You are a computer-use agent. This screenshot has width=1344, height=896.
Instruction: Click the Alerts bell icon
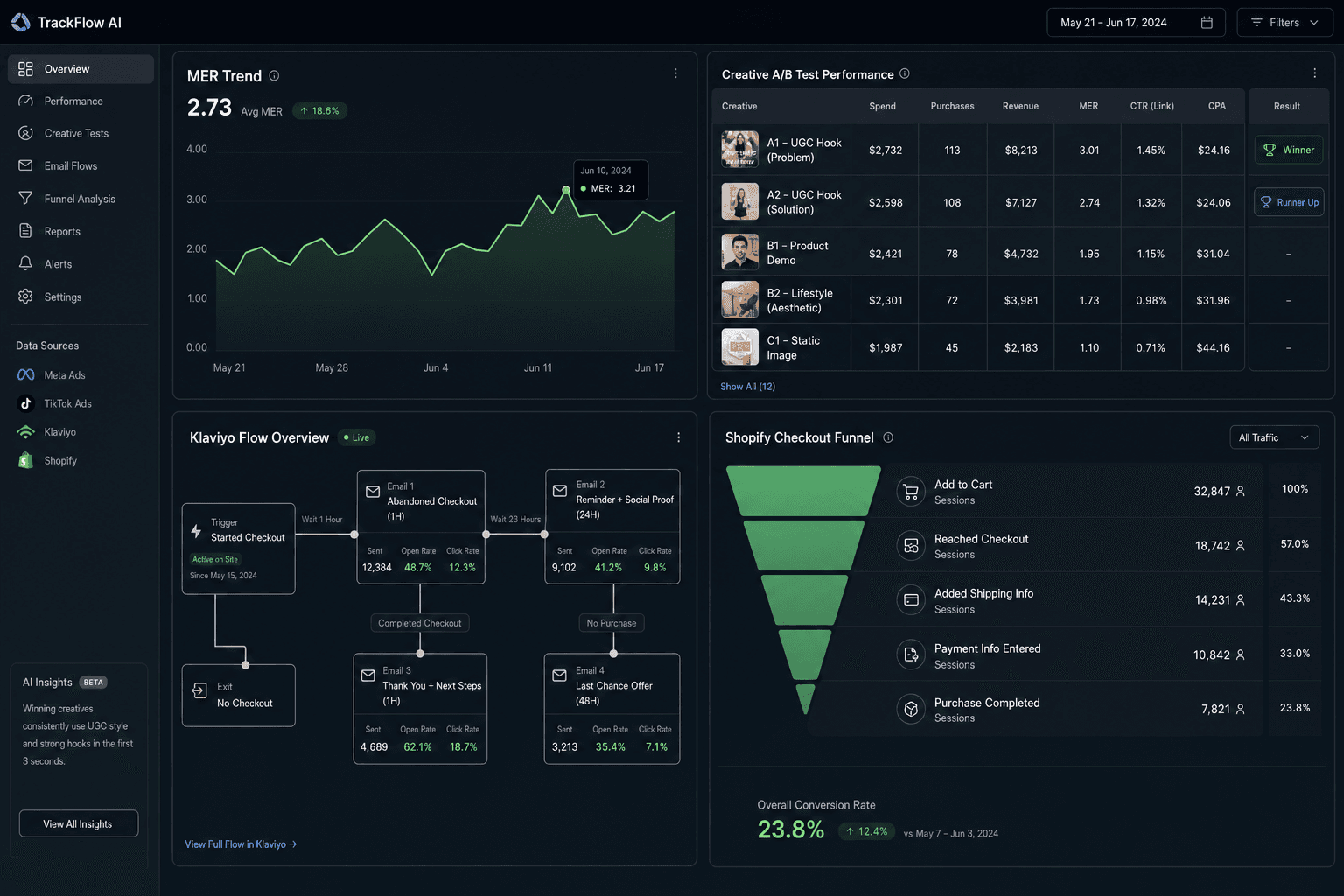(x=25, y=263)
